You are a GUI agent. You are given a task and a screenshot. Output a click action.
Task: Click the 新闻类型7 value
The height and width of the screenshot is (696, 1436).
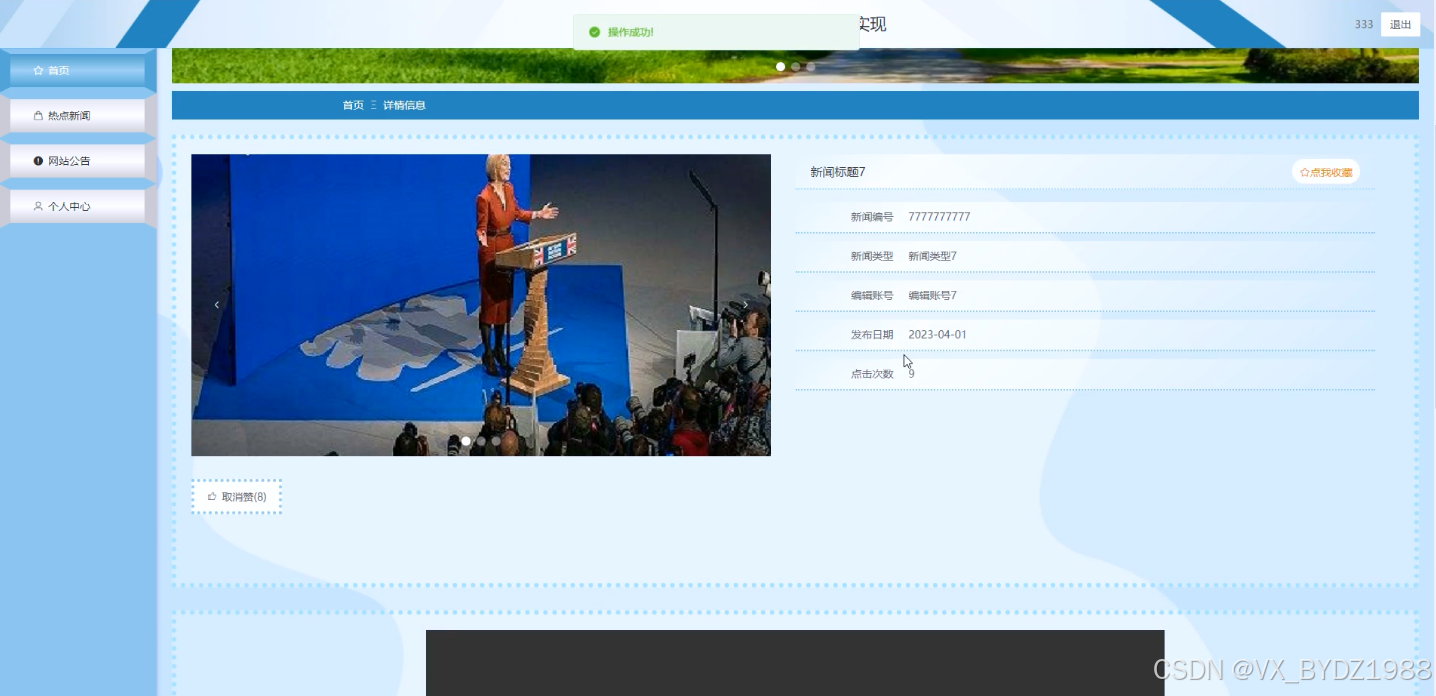coord(932,256)
